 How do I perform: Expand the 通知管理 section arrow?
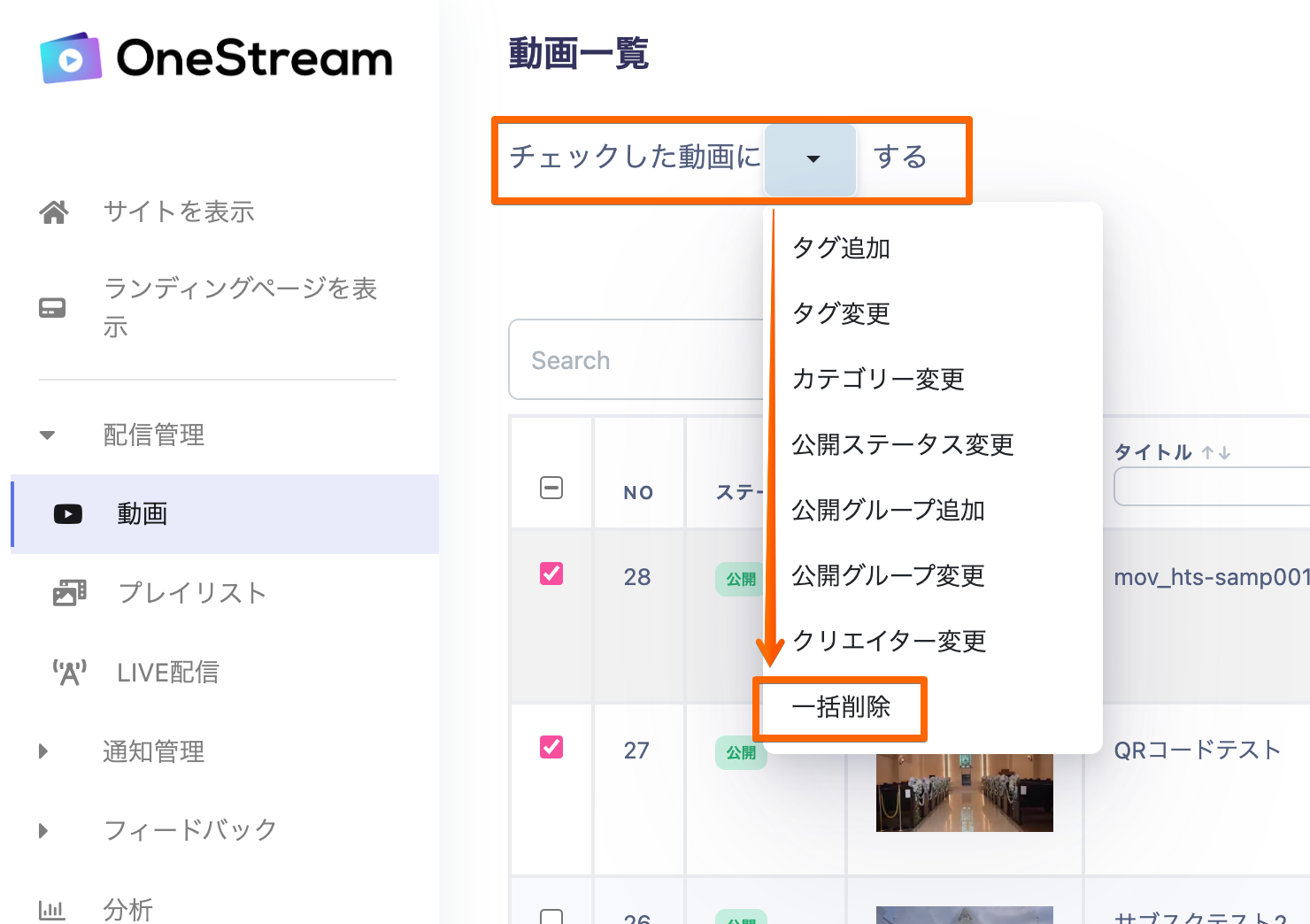(43, 751)
